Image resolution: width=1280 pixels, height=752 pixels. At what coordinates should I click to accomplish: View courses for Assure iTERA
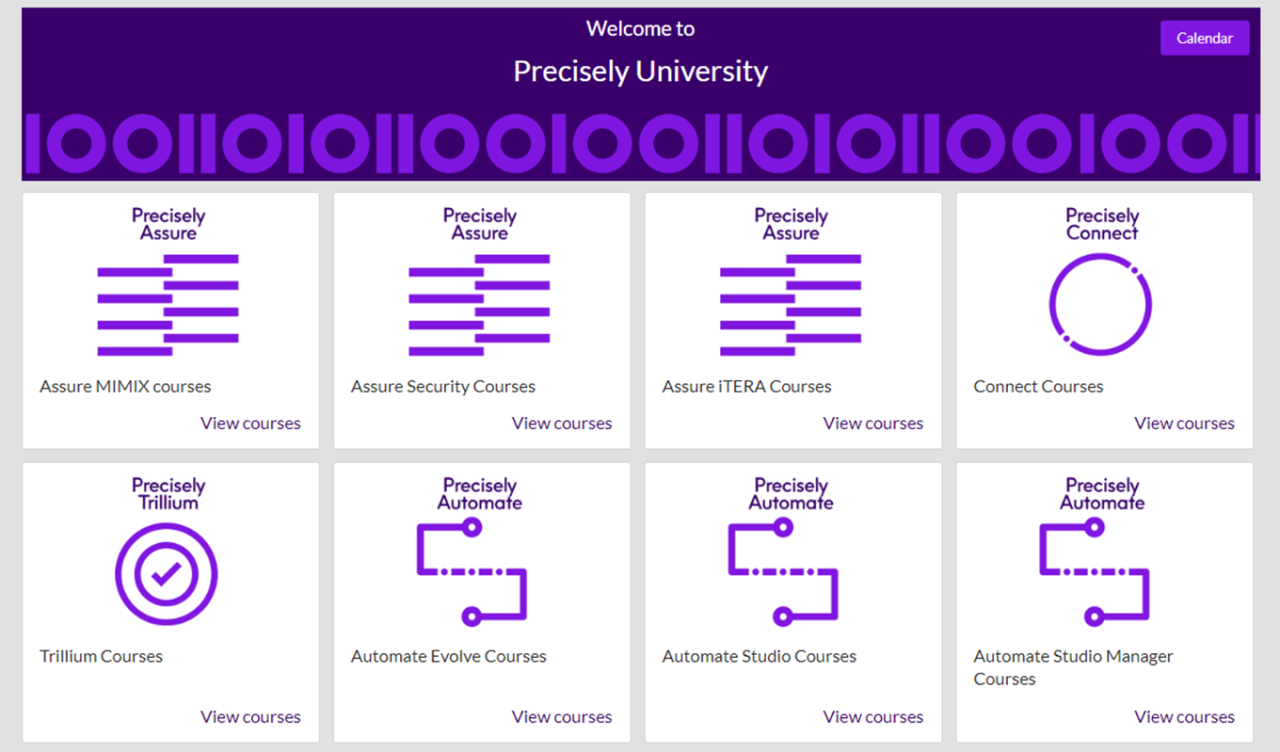pyautogui.click(x=872, y=423)
